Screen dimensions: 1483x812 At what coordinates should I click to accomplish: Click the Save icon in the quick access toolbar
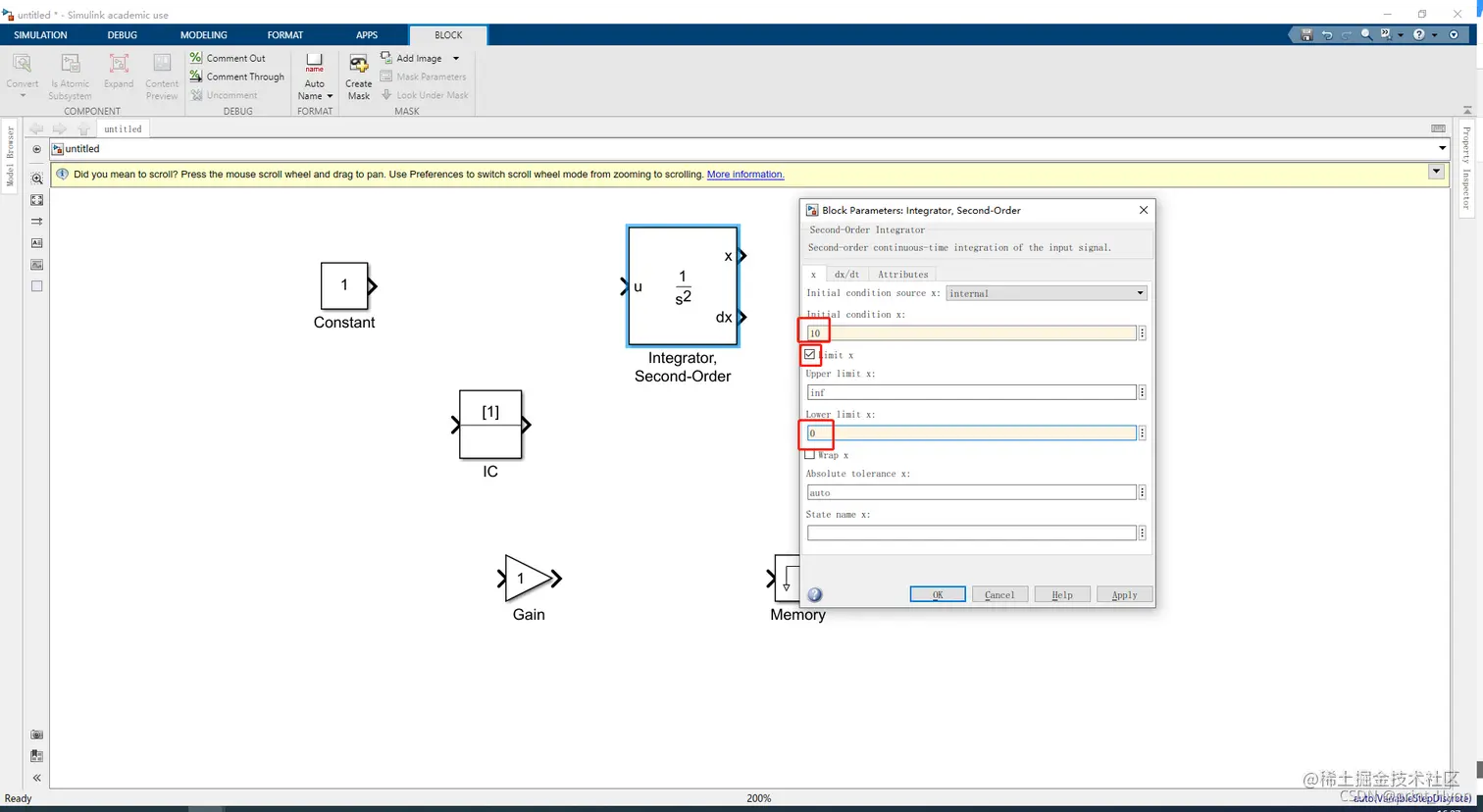tap(1306, 34)
